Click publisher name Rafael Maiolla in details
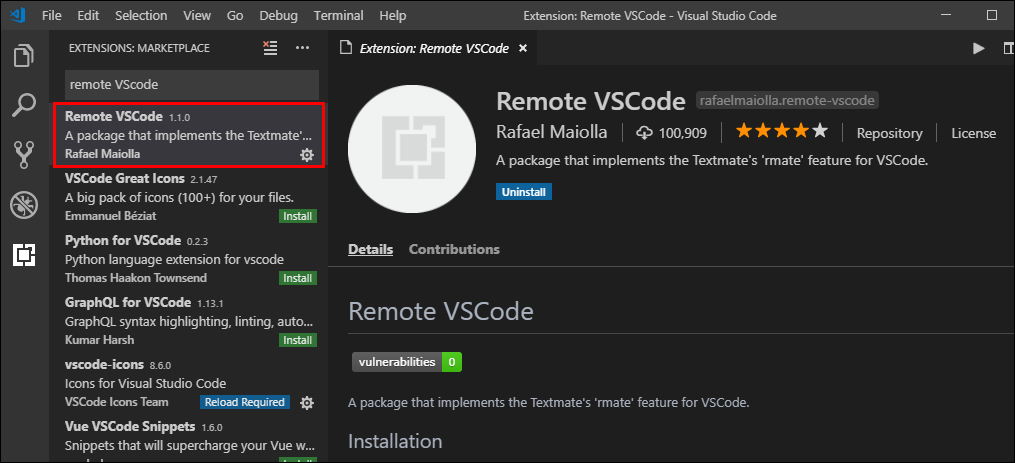1015x463 pixels. [x=552, y=133]
